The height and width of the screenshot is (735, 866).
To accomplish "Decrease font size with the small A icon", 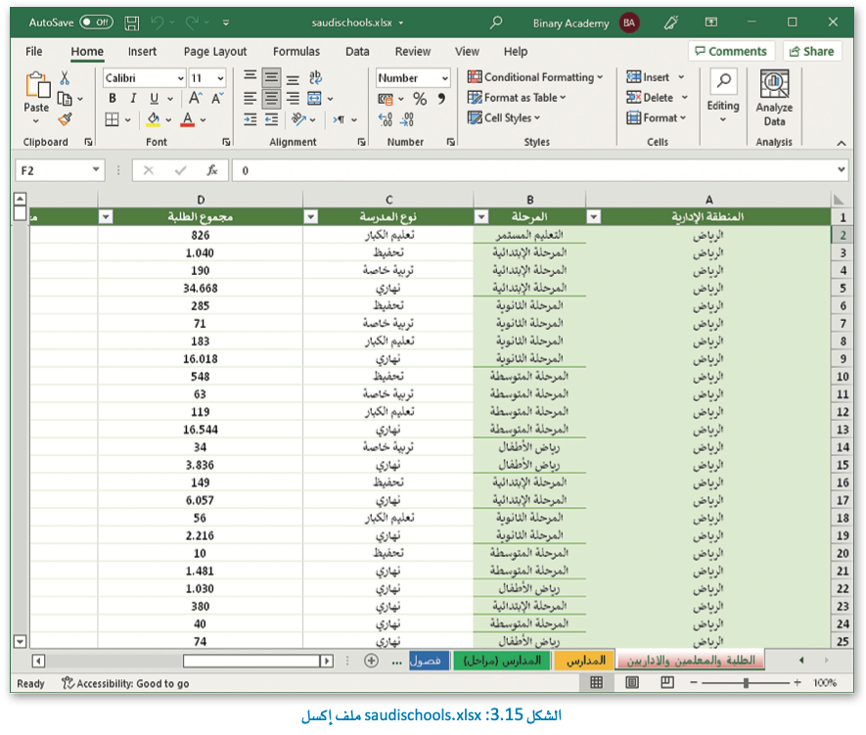I will [217, 98].
